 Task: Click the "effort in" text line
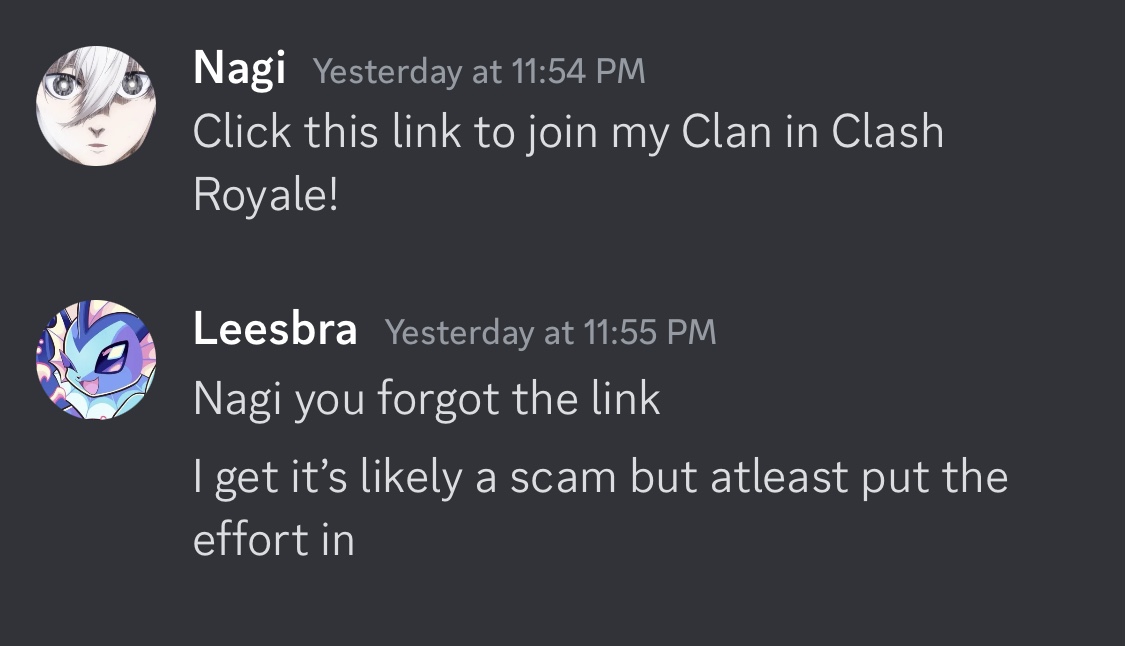click(273, 540)
